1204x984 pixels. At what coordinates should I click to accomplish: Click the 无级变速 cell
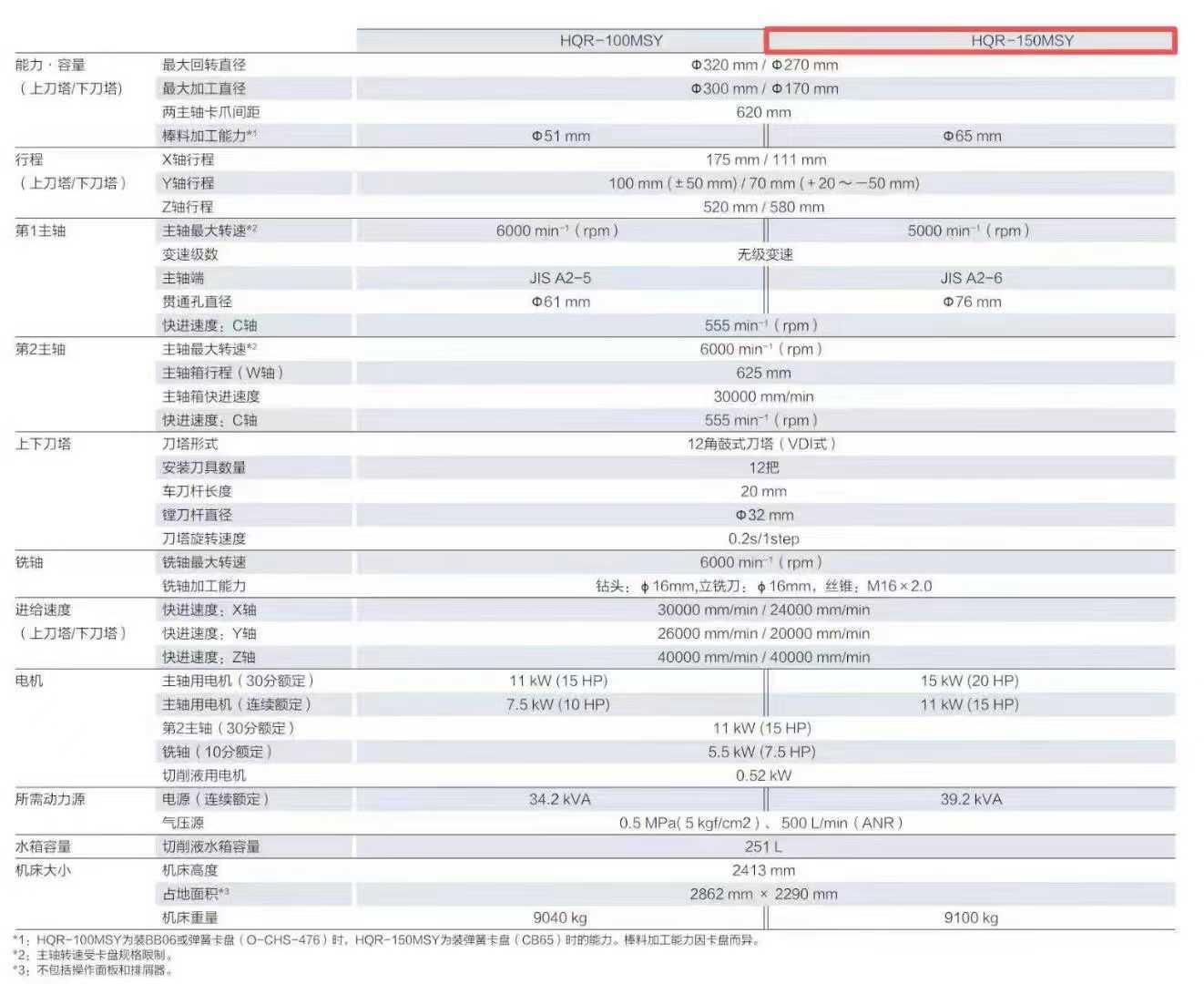pos(764,254)
